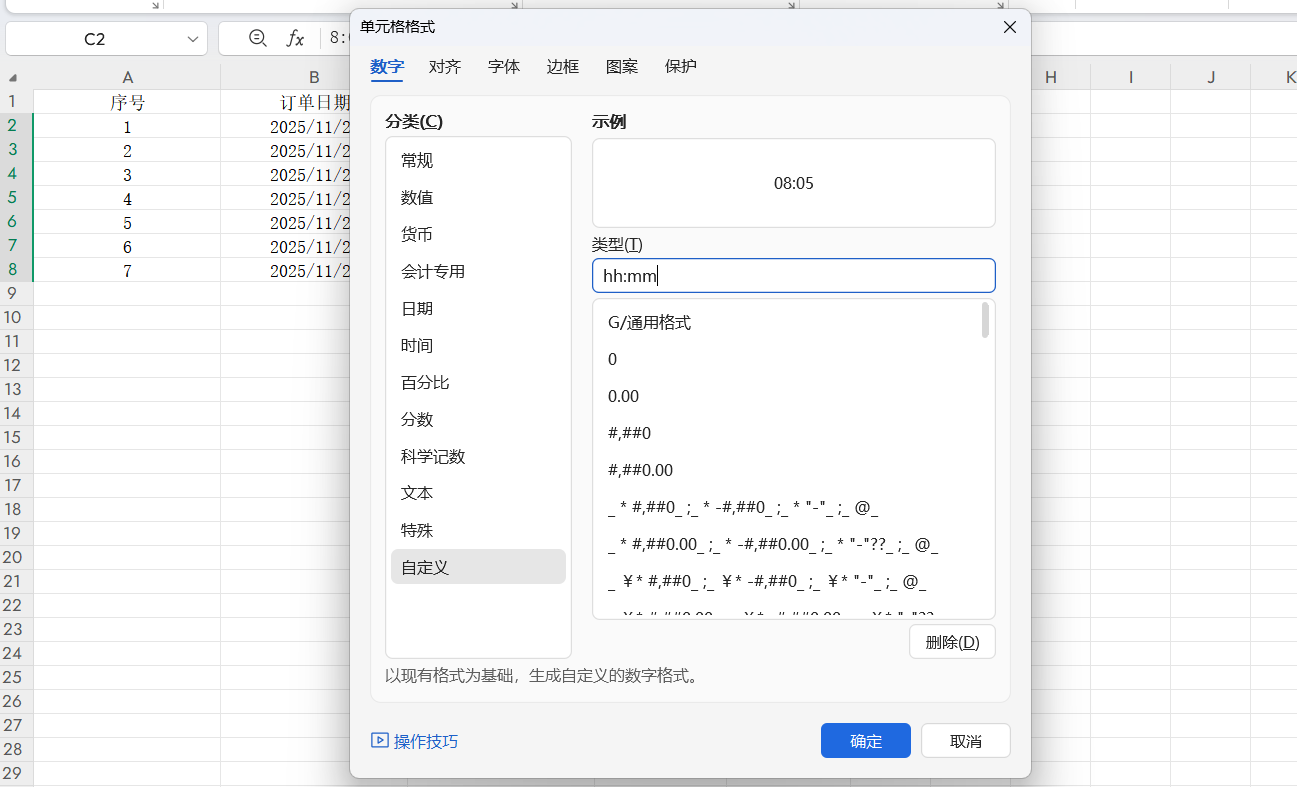Select the 日期 category in the list

pos(417,308)
